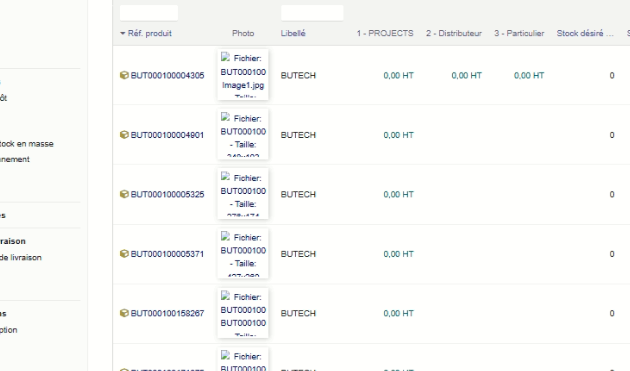Click Particulier price 0,00 HT for BUT000100004305
Screen dimensions: 630x371
coord(529,75)
